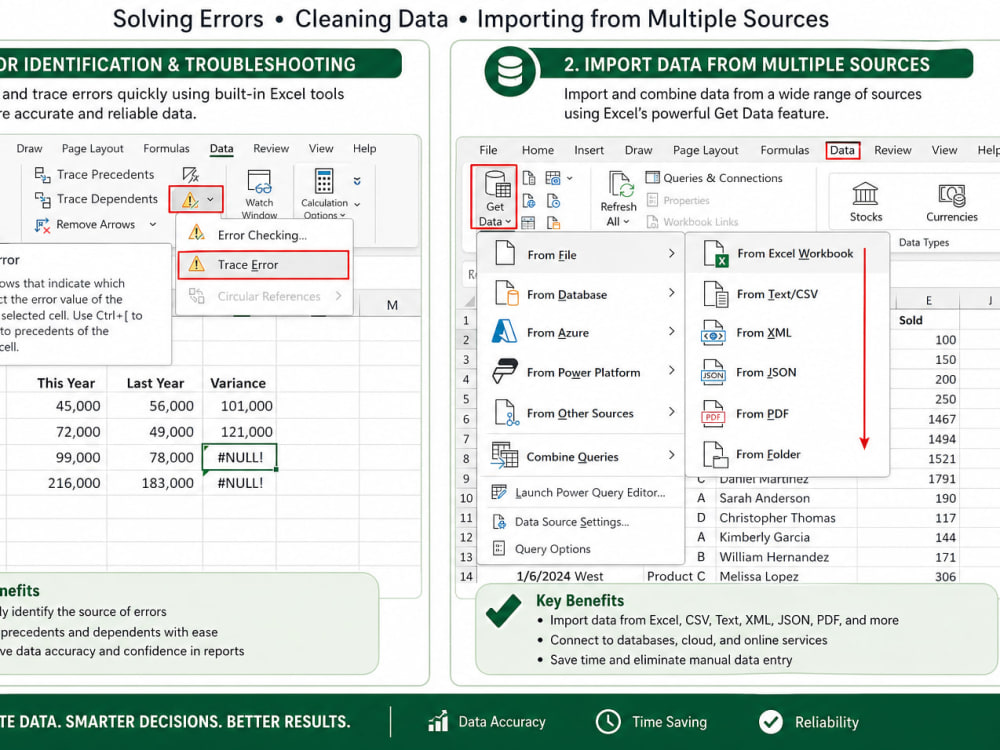Expand the From Azure submenu arrow
Viewport: 1000px width, 750px height.
tap(672, 331)
